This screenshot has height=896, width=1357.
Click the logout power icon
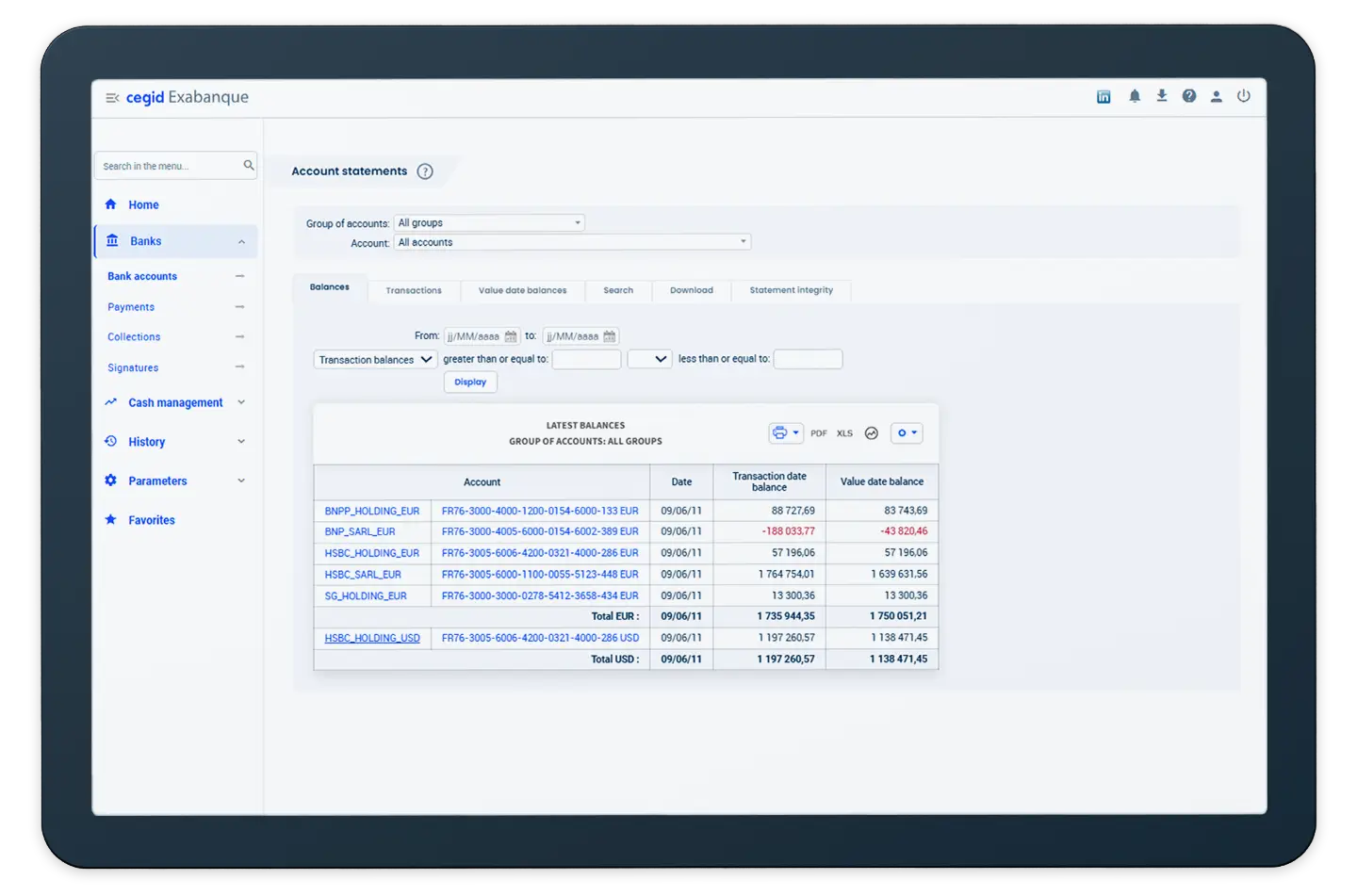click(1244, 95)
